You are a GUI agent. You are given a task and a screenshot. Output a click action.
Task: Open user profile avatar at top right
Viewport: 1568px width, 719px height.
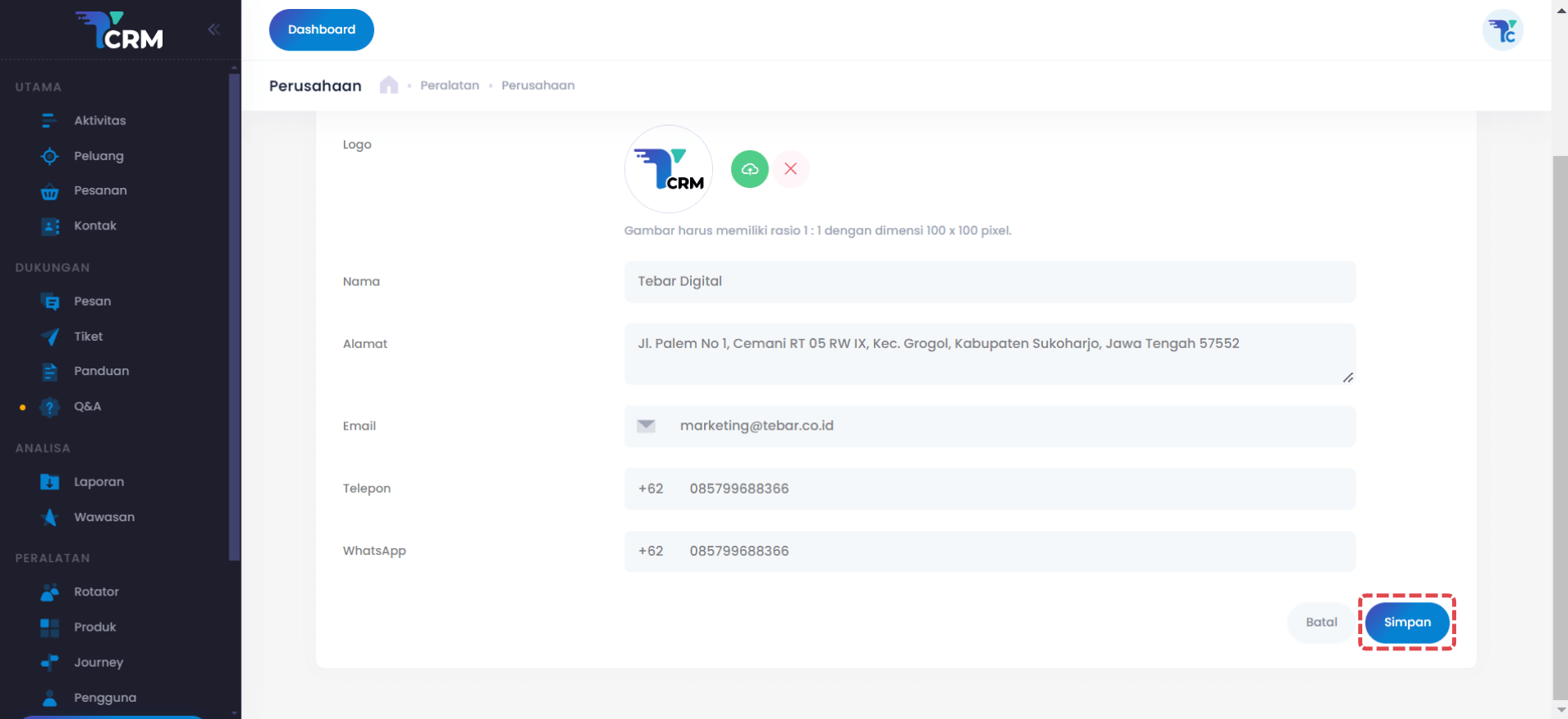tap(1502, 31)
